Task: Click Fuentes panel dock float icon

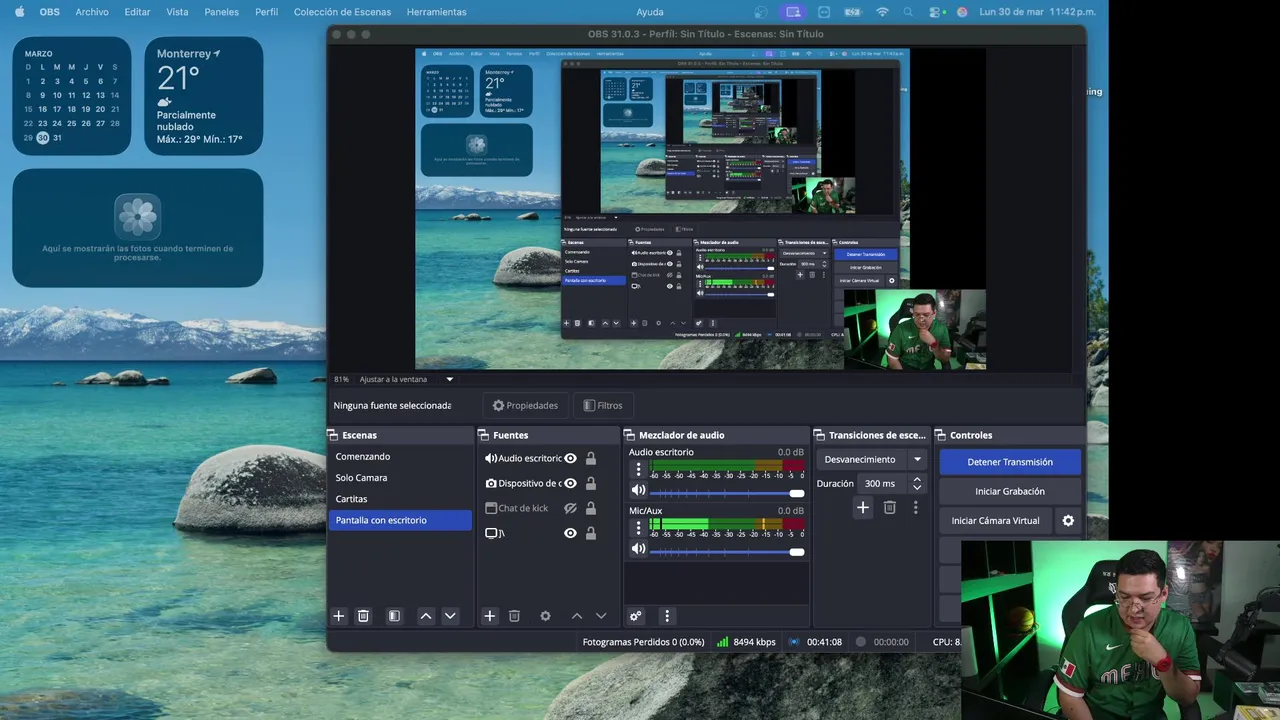Action: 483,435
